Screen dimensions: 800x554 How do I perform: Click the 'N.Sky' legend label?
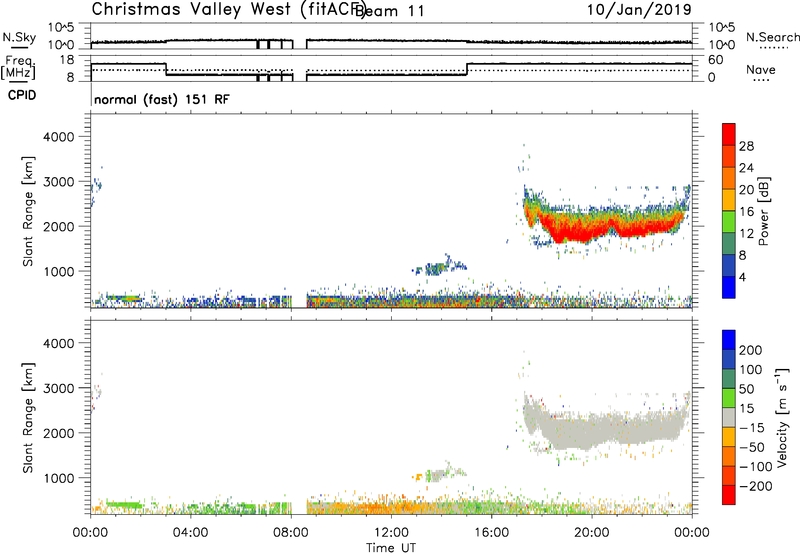(x=19, y=37)
